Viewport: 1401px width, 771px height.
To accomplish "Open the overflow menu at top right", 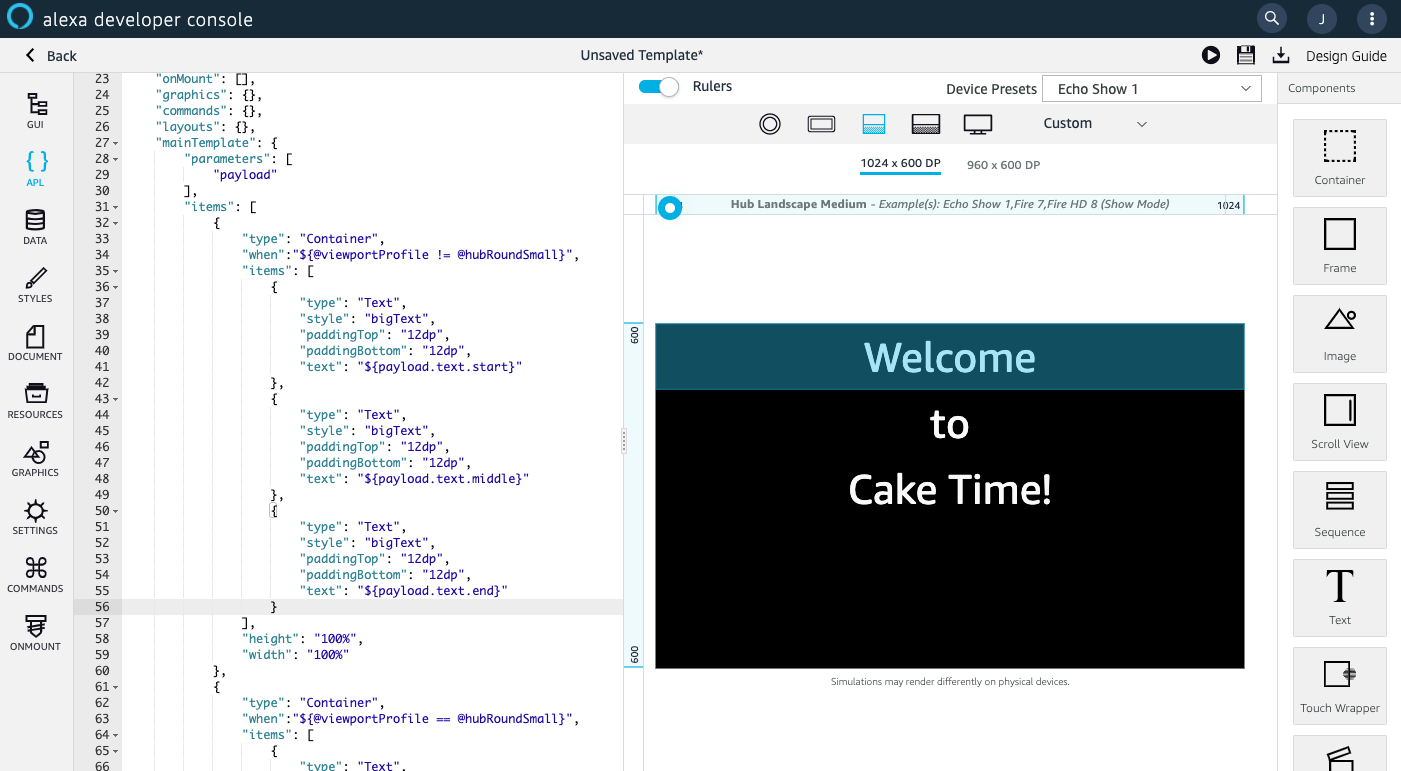I will (1371, 19).
